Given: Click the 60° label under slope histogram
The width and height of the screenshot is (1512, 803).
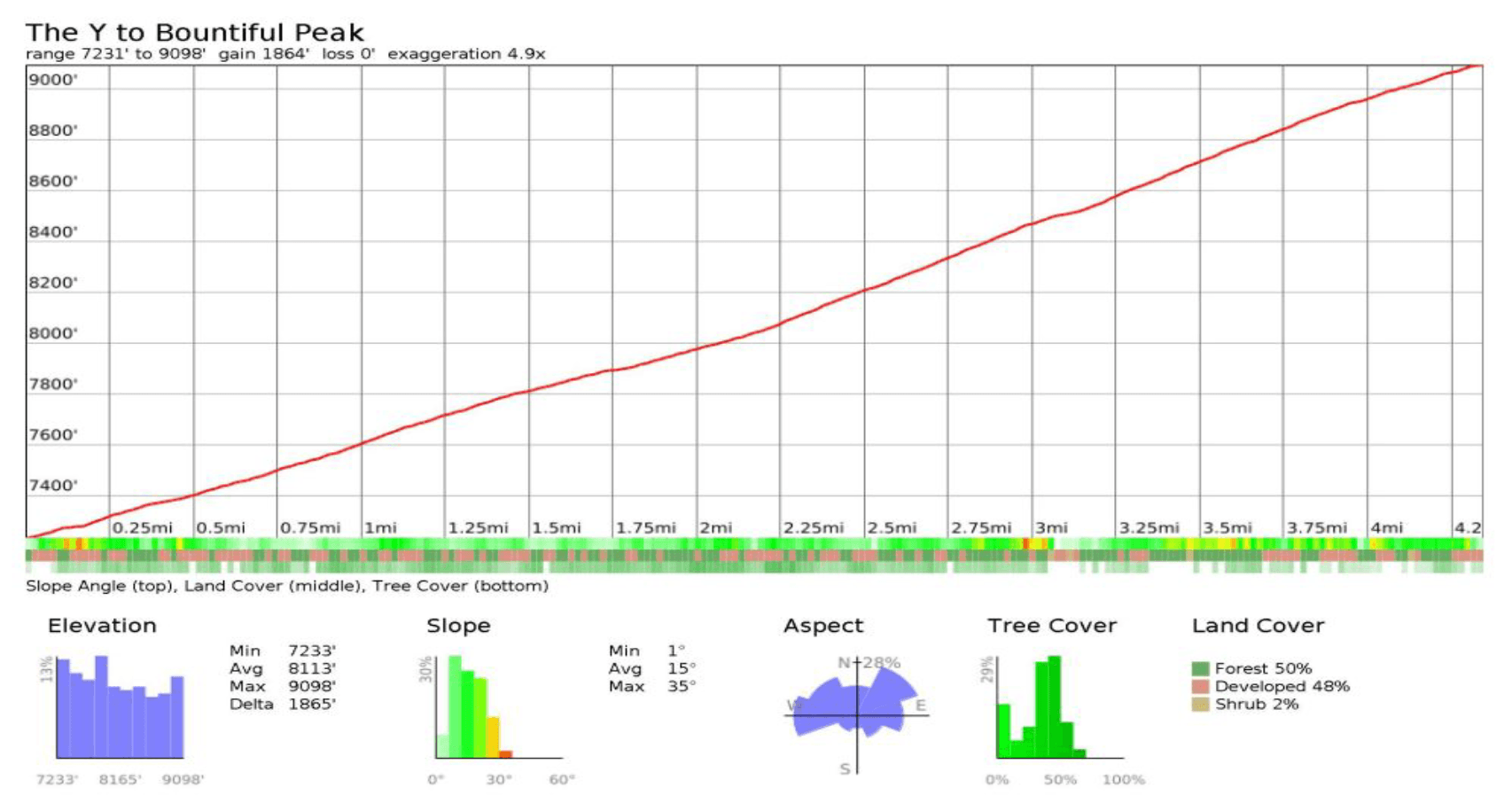Looking at the screenshot, I should pos(562,780).
